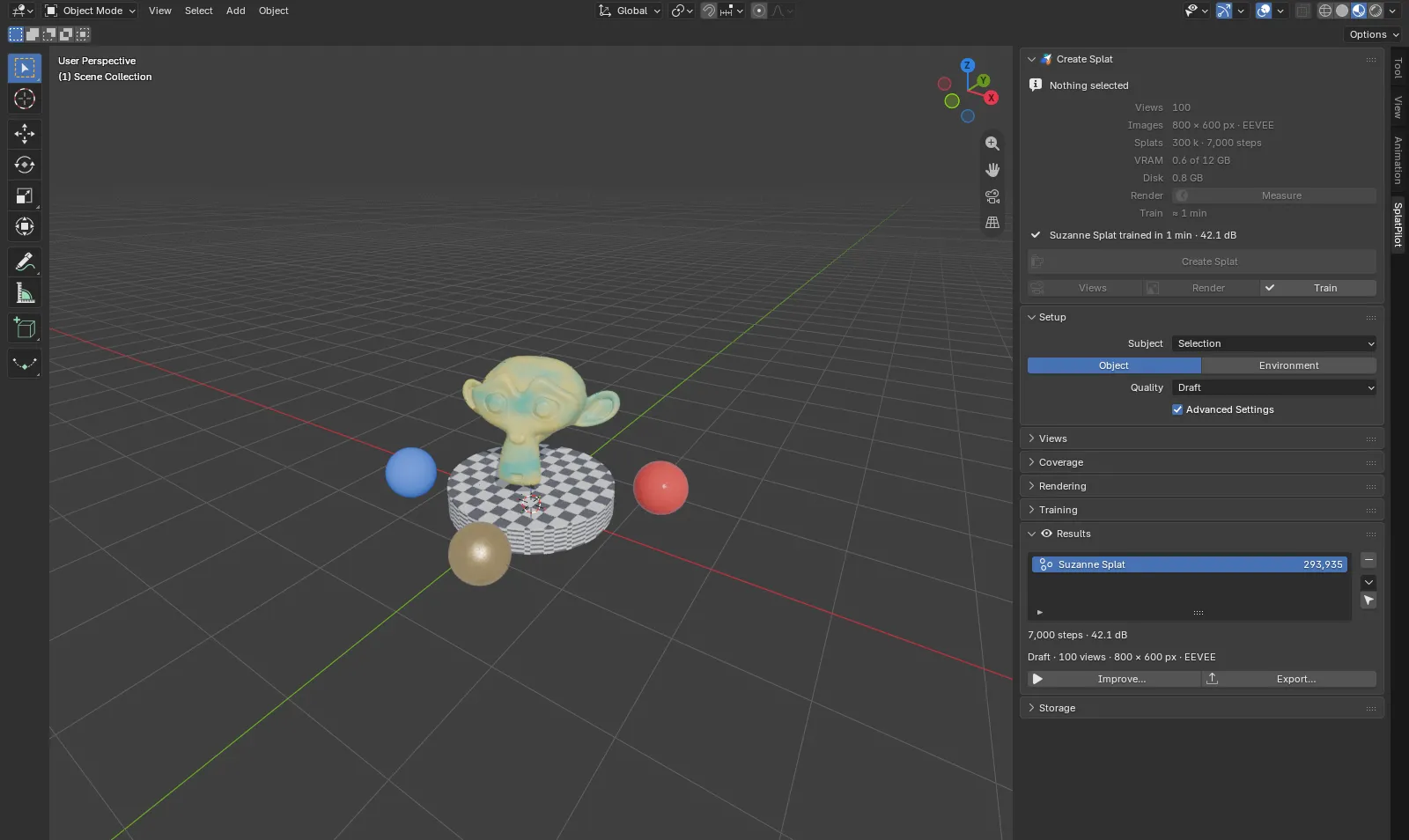Screen dimensions: 1409x840
Task: Open the Quality Draft dropdown
Action: click(x=1273, y=387)
